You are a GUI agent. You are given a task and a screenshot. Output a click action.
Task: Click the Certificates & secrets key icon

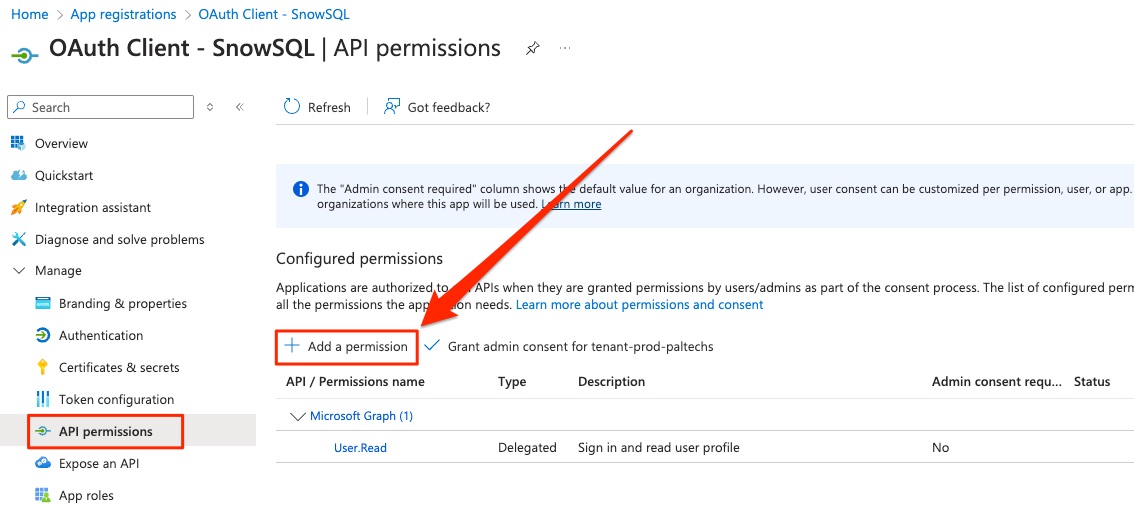pyautogui.click(x=42, y=367)
